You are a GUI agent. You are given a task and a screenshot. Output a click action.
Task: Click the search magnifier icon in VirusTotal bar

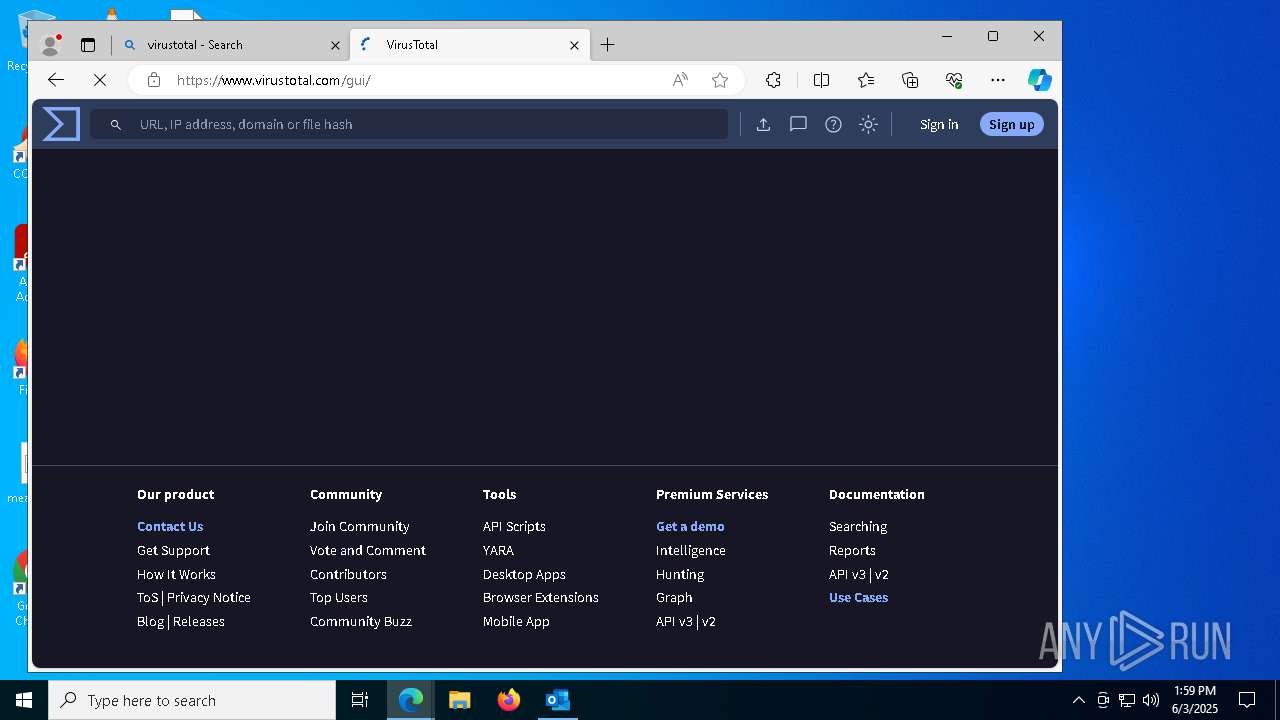(116, 125)
